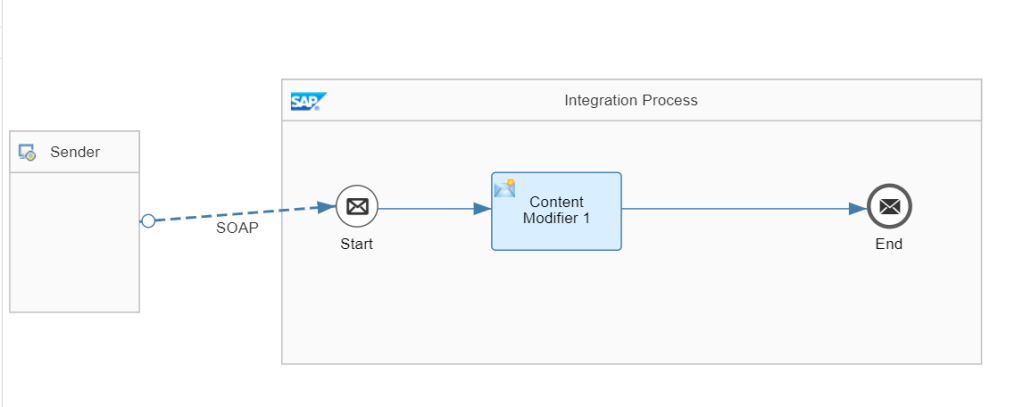Click the SOAP connector circle on Sender

148,221
